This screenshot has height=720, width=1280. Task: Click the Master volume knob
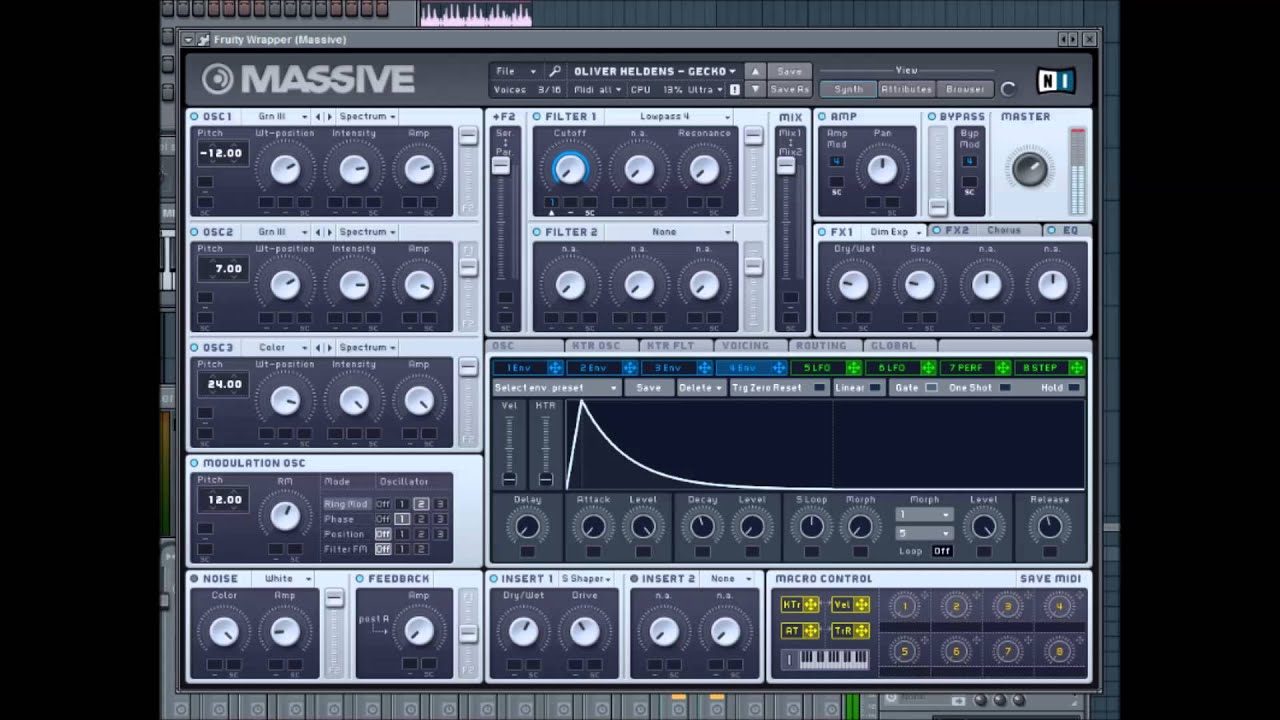click(1029, 168)
